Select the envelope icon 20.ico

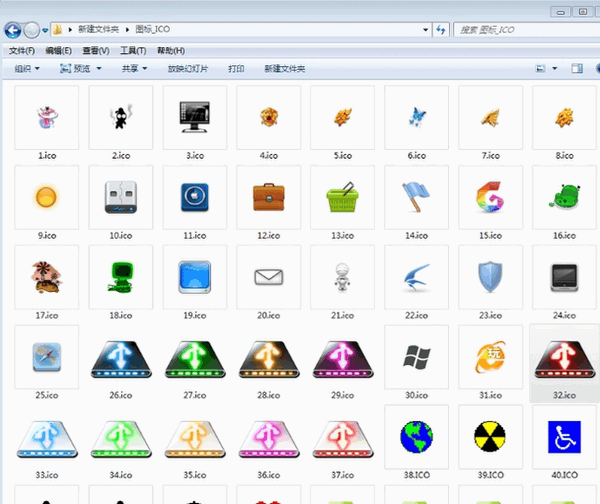pos(268,276)
